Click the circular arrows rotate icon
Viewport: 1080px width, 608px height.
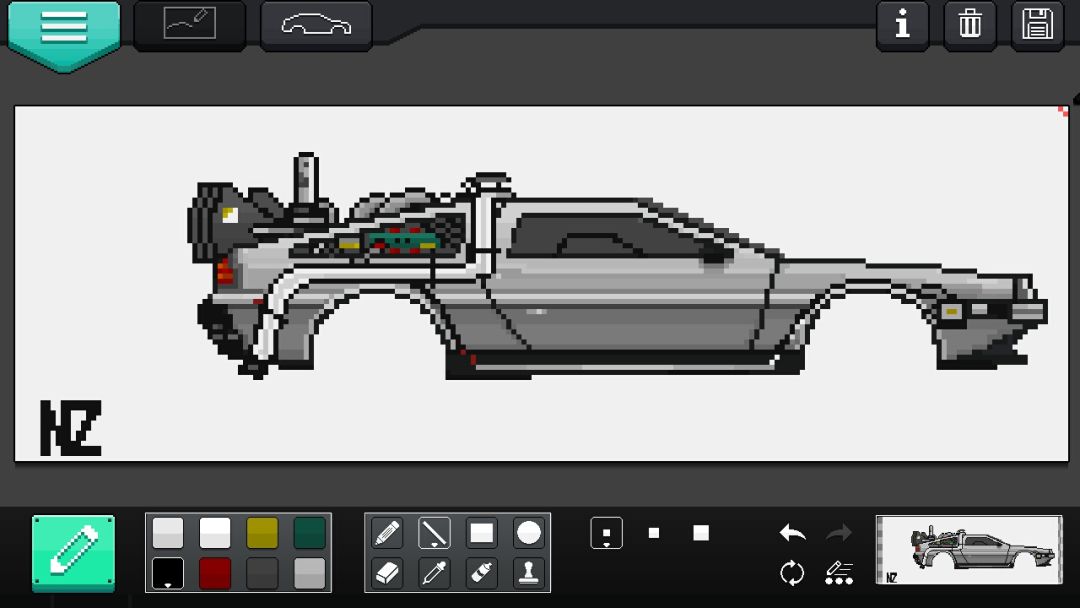pos(792,573)
